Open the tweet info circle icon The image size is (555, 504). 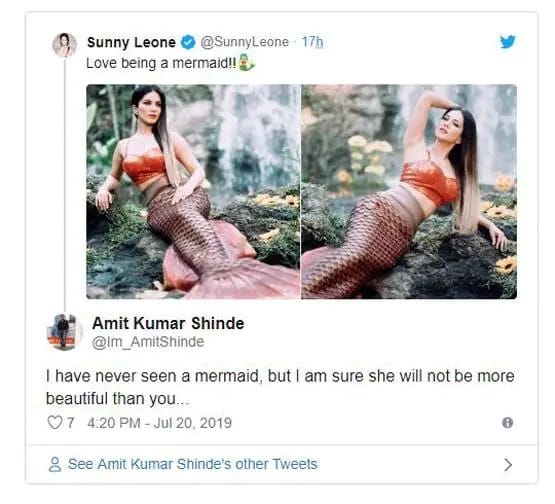coord(508,423)
